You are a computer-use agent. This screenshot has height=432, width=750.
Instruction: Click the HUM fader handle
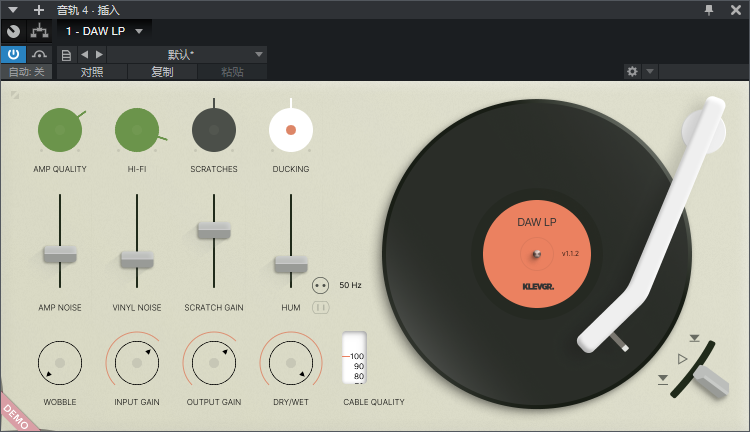(x=291, y=264)
